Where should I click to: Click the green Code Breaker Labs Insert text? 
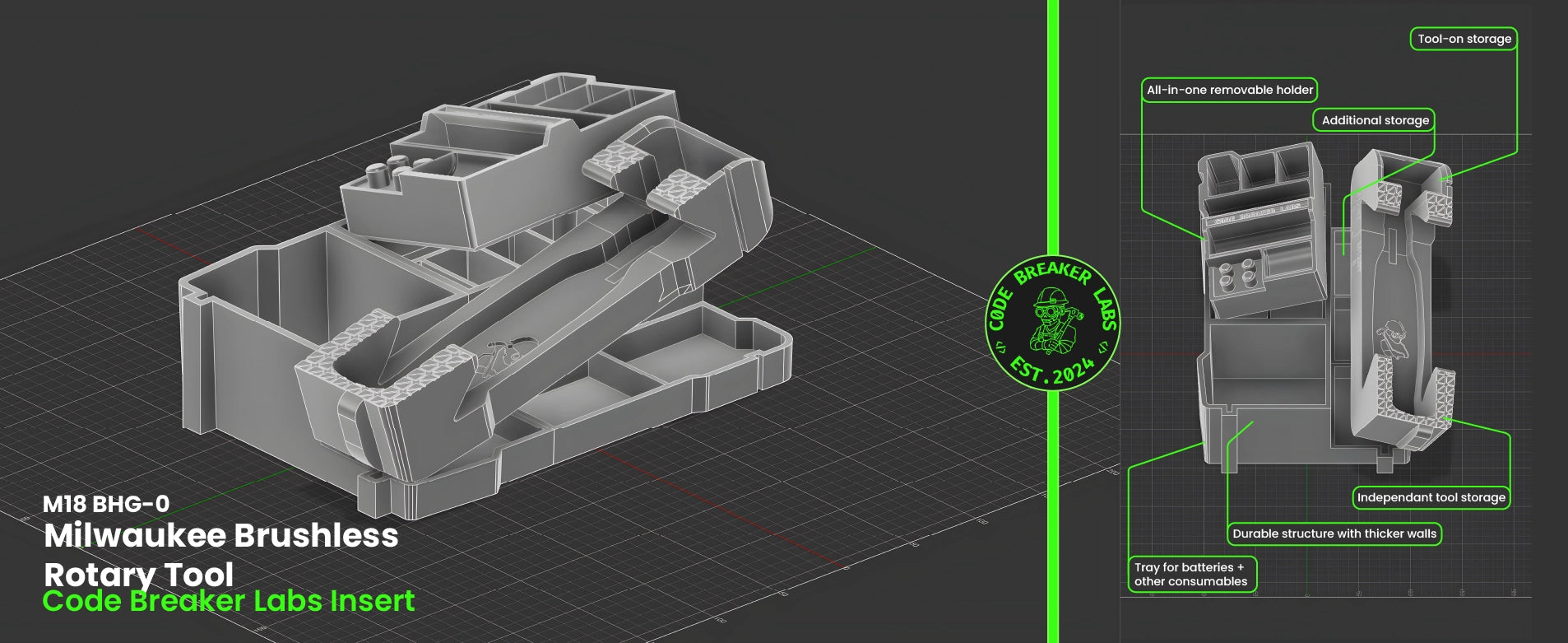coord(228,601)
